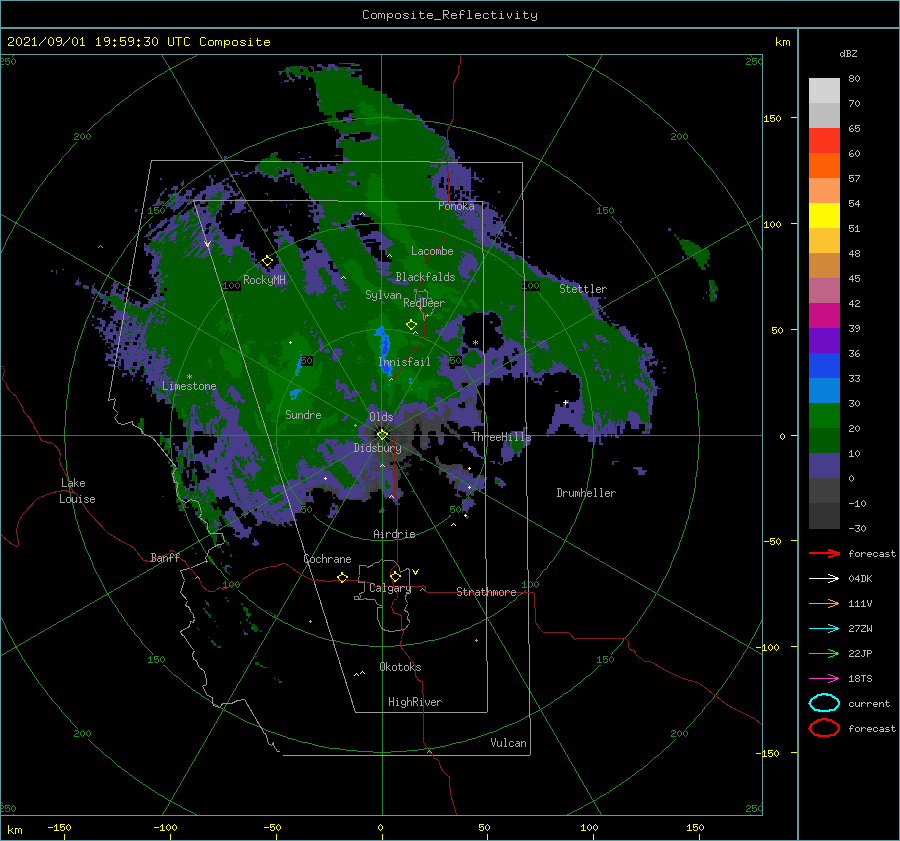Click the Blackfalds town label
This screenshot has height=841, width=900.
point(425,277)
